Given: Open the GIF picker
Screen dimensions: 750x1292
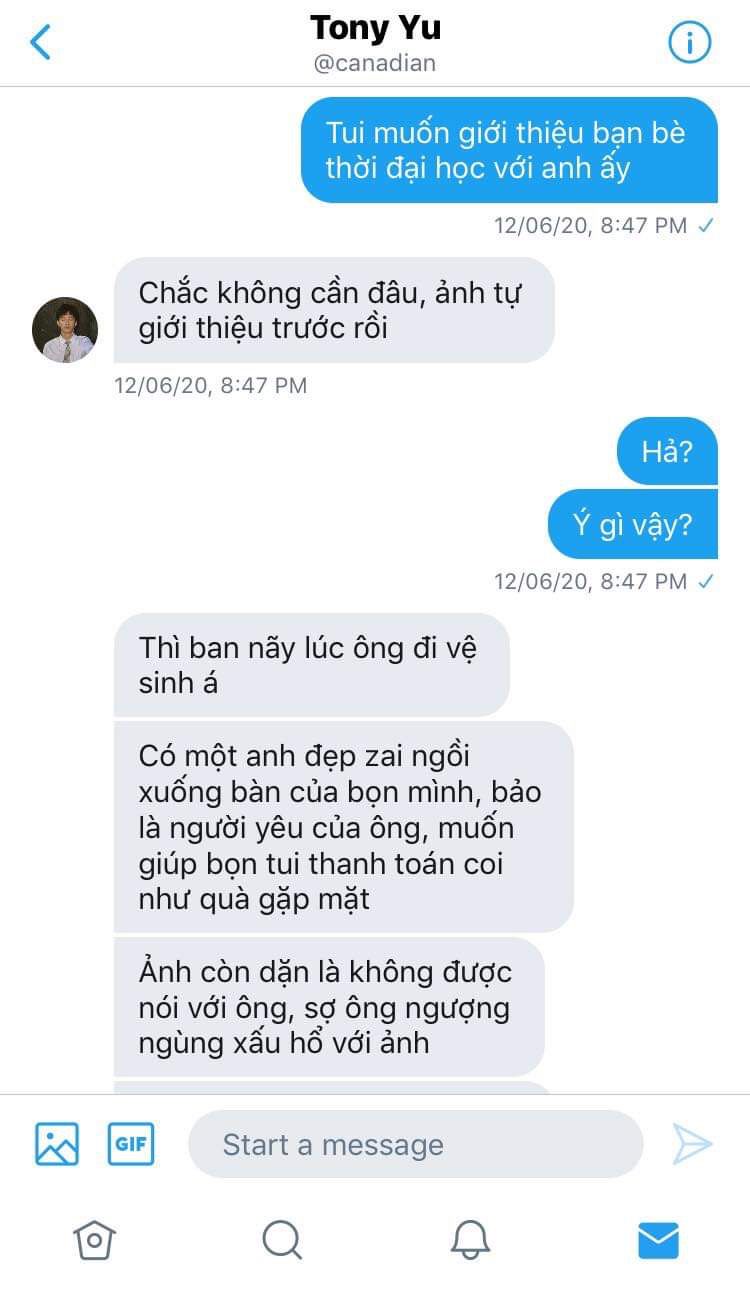Looking at the screenshot, I should point(131,1144).
